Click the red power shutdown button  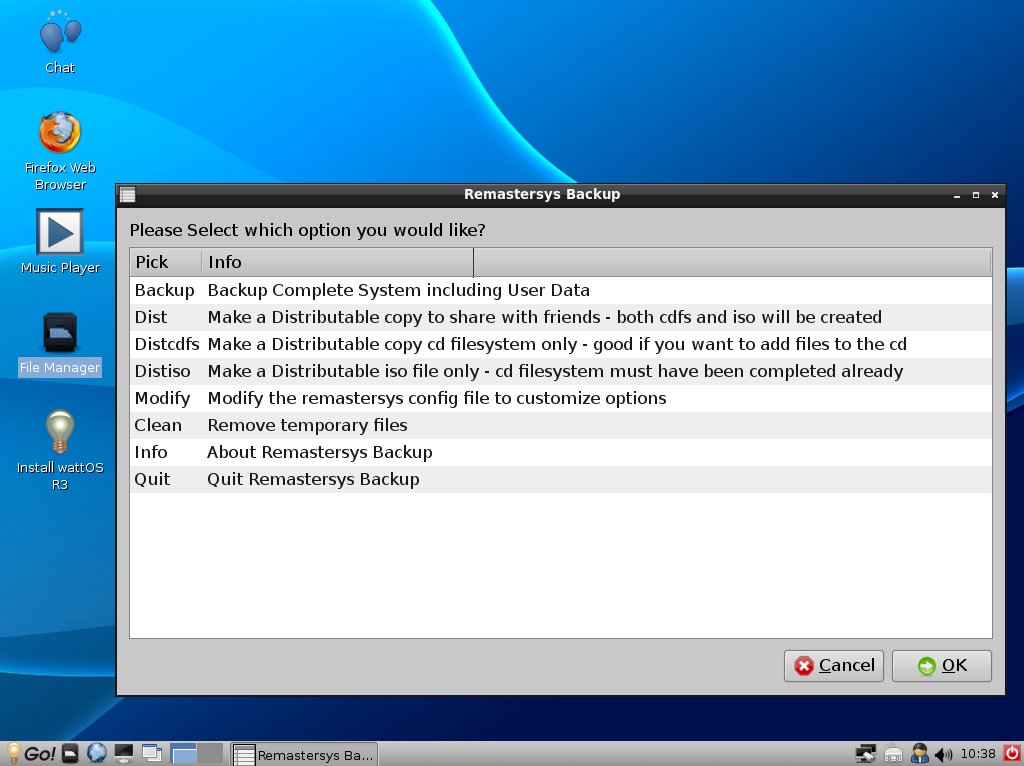click(1012, 754)
